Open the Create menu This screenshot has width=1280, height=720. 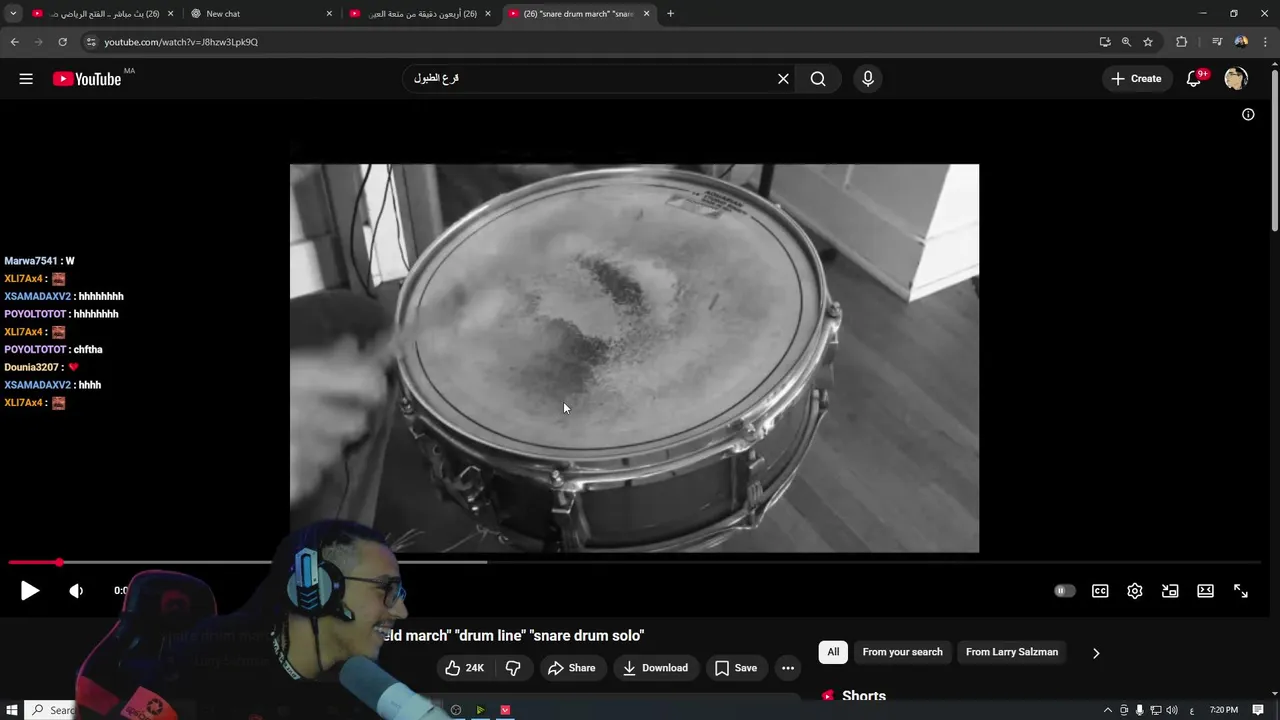click(x=1136, y=79)
